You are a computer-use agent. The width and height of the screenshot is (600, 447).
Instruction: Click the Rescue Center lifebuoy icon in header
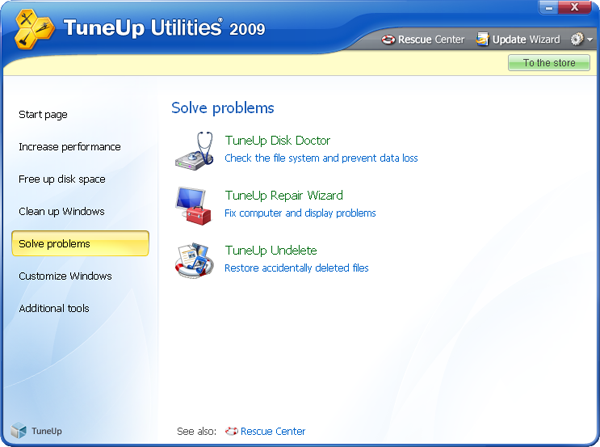[x=388, y=39]
